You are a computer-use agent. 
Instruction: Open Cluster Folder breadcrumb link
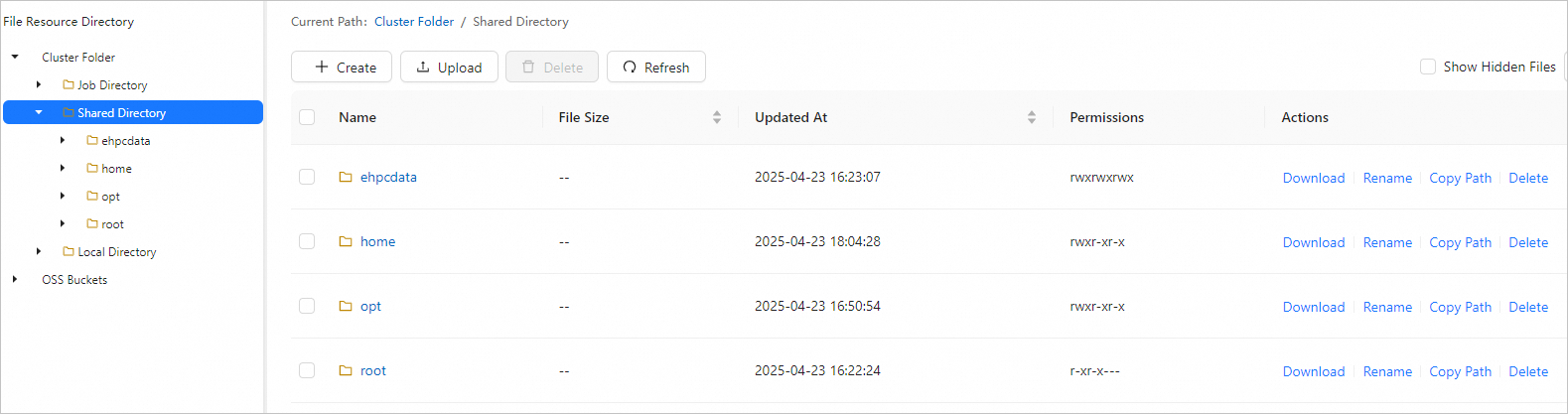click(414, 22)
